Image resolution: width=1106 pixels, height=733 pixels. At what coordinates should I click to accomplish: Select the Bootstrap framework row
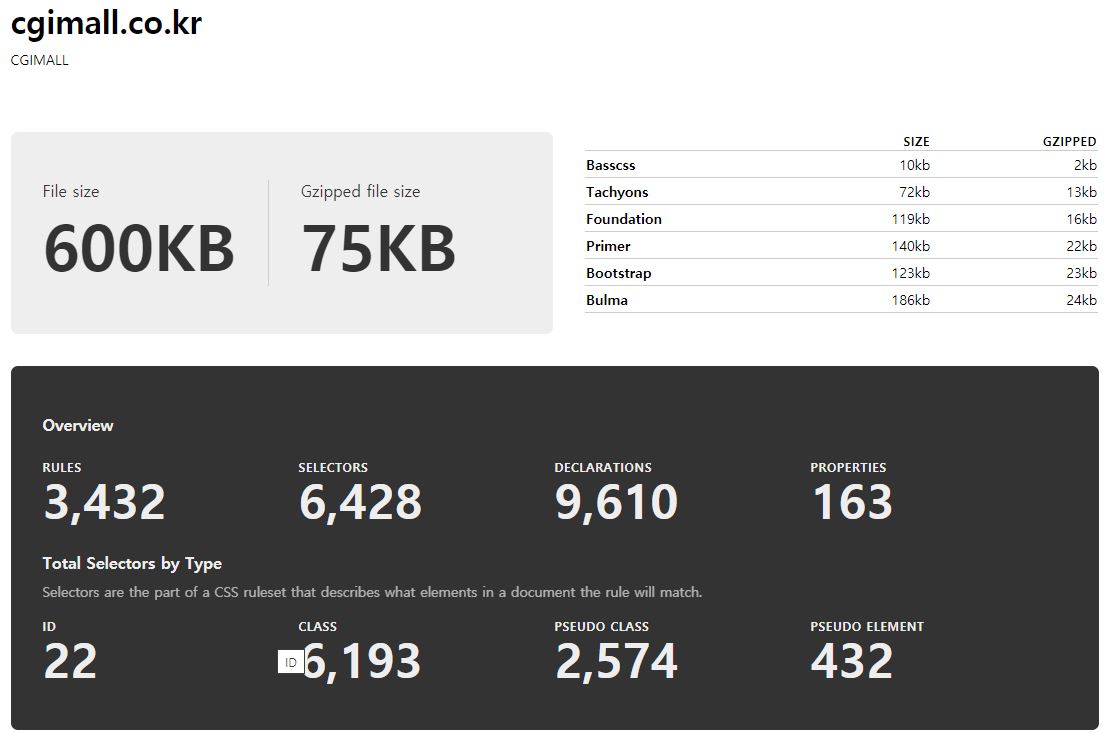coord(841,272)
